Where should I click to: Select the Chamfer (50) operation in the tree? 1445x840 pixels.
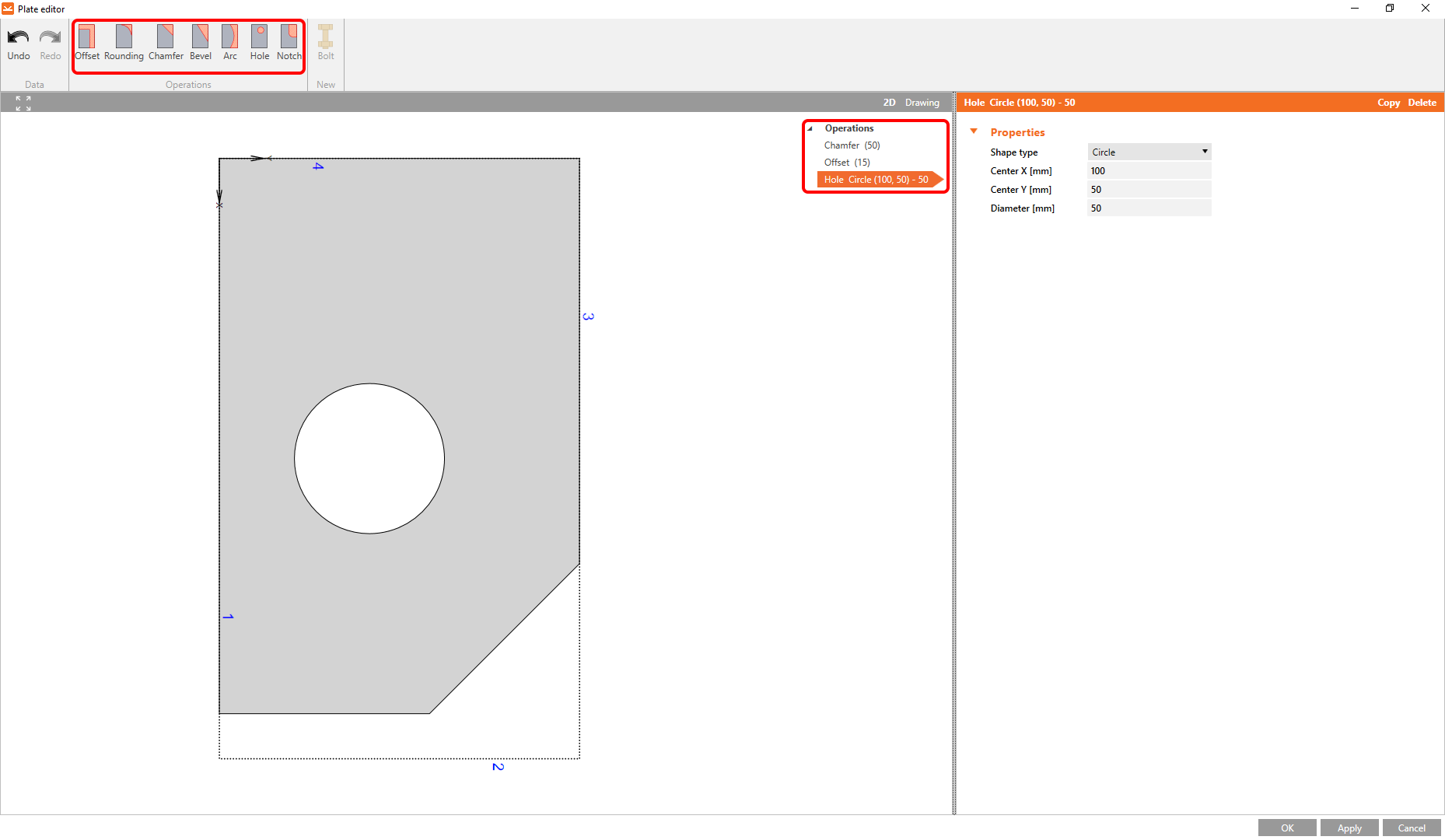pyautogui.click(x=852, y=145)
